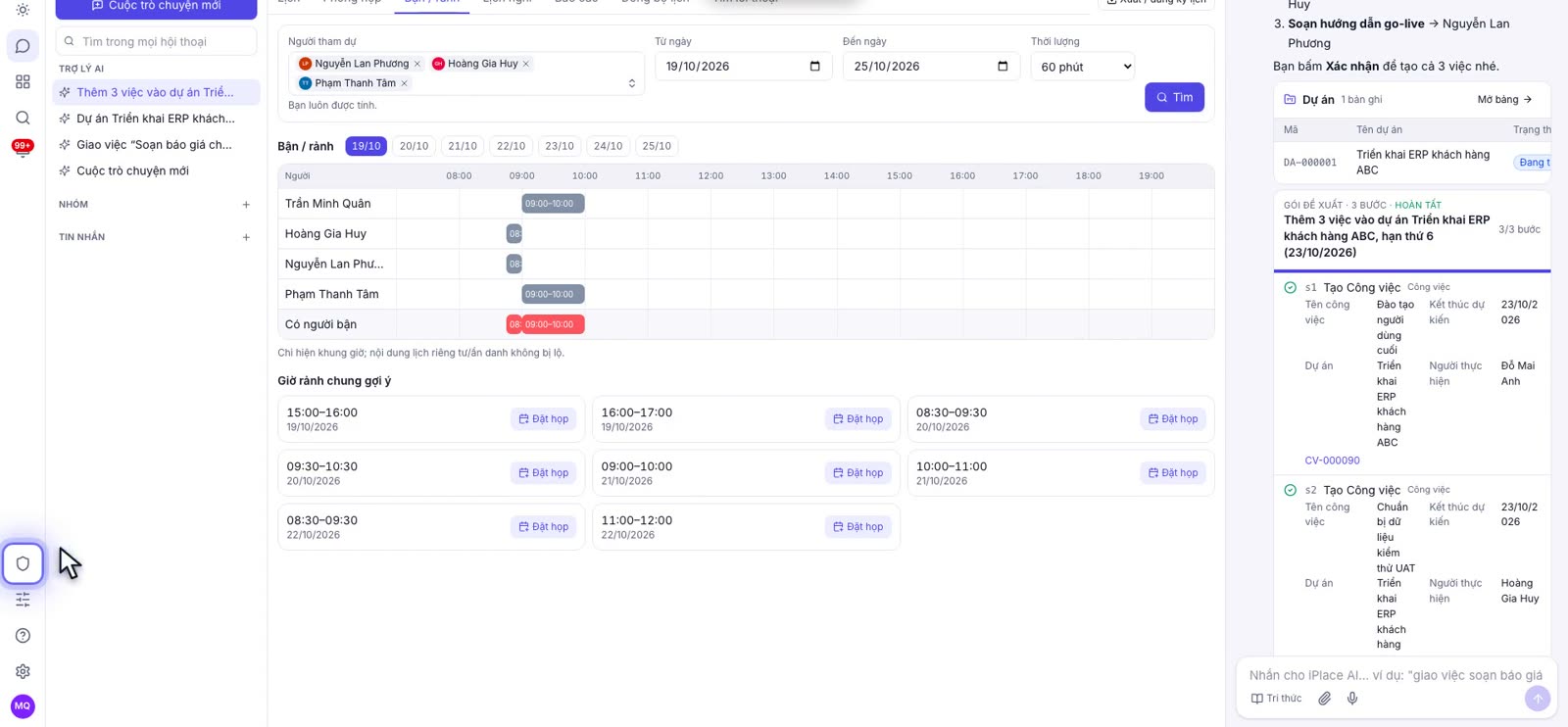Remove Phạm Thanh Tâm from participants
This screenshot has height=727, width=1568.
[x=404, y=83]
